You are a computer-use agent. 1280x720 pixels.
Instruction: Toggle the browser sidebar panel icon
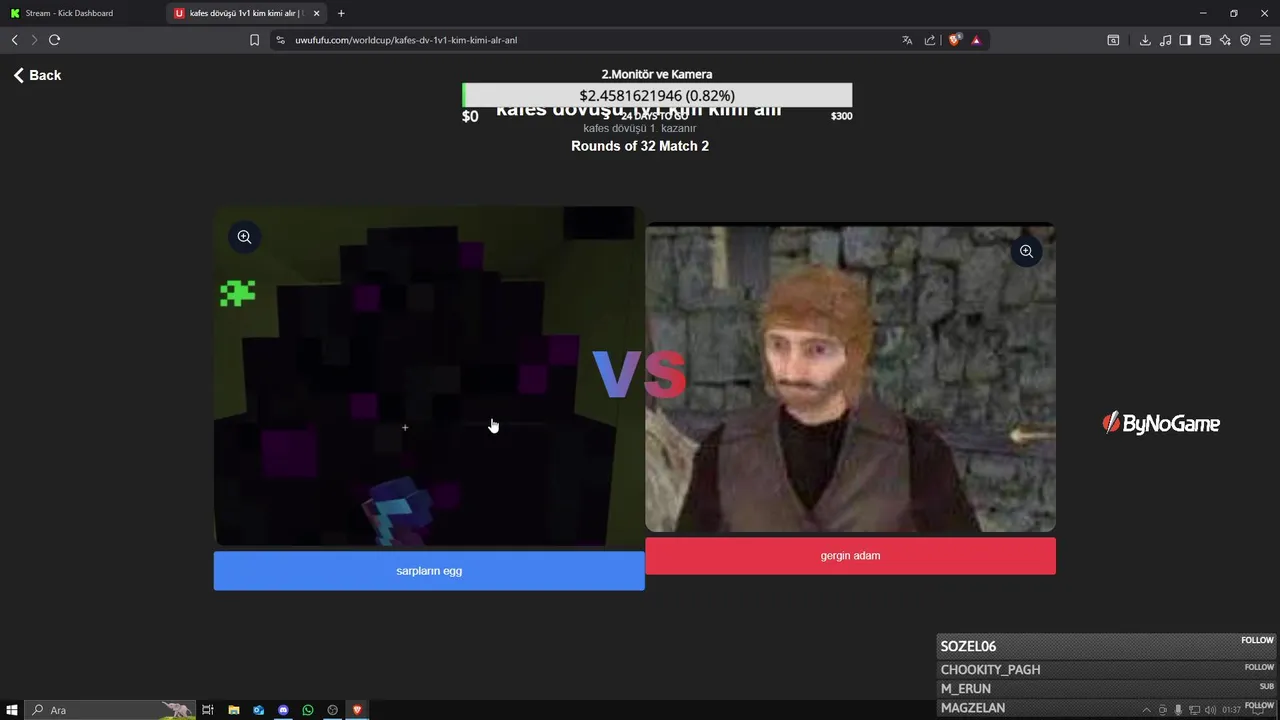coord(1185,40)
